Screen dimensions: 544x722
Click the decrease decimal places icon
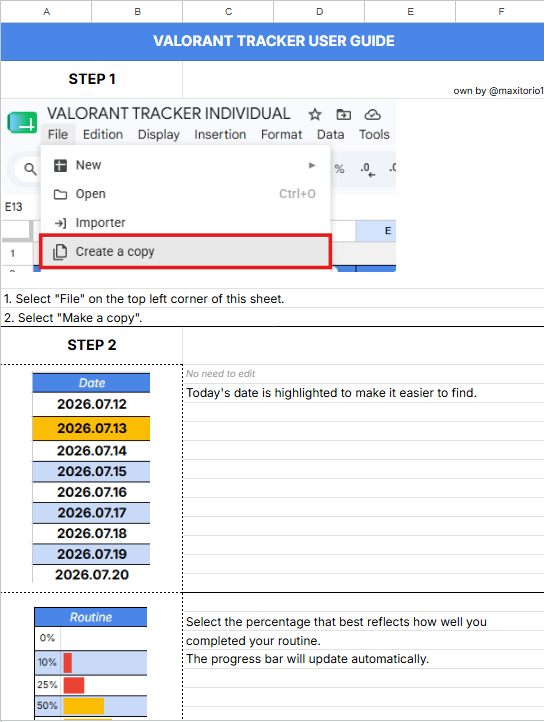(368, 169)
